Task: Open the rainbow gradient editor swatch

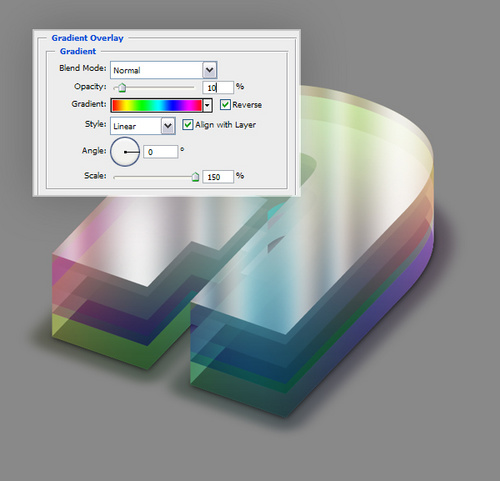Action: (157, 105)
